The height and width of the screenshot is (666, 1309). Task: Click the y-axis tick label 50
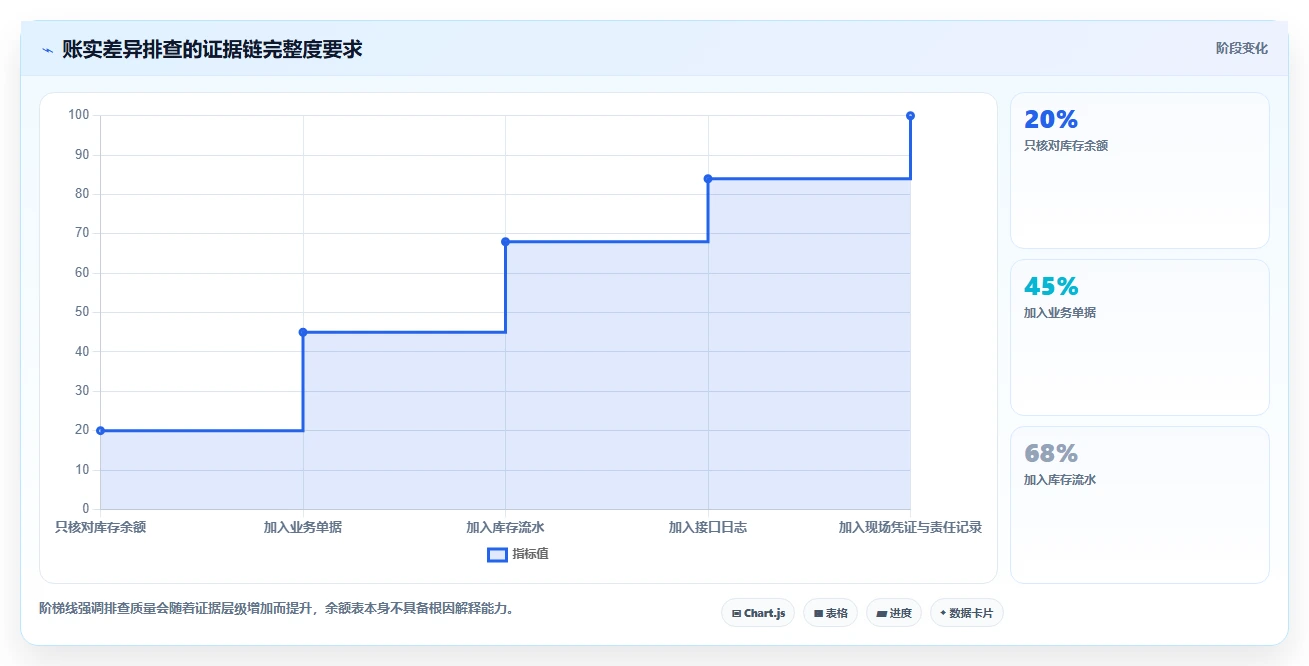(82, 312)
